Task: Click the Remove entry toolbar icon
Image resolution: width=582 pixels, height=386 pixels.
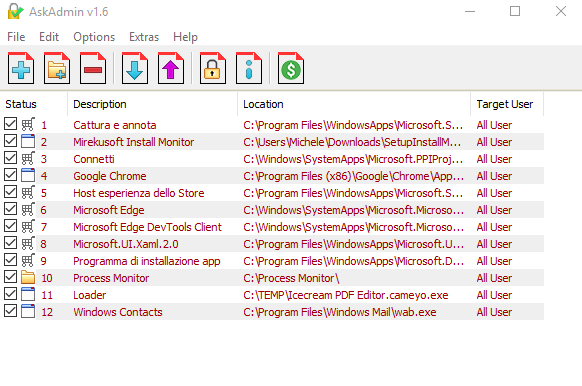Action: pos(93,68)
